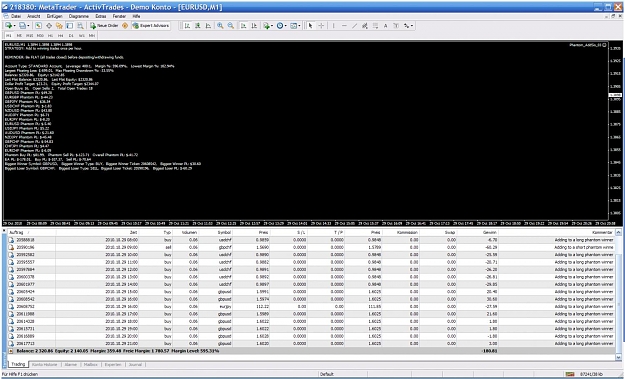Open the Ansicht menu
Screen dimensions: 625x379
33,16
